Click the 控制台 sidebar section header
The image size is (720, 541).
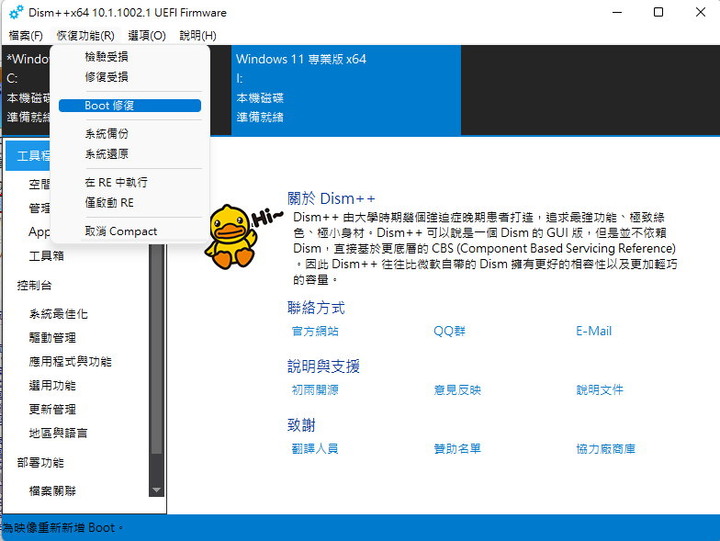coord(34,285)
